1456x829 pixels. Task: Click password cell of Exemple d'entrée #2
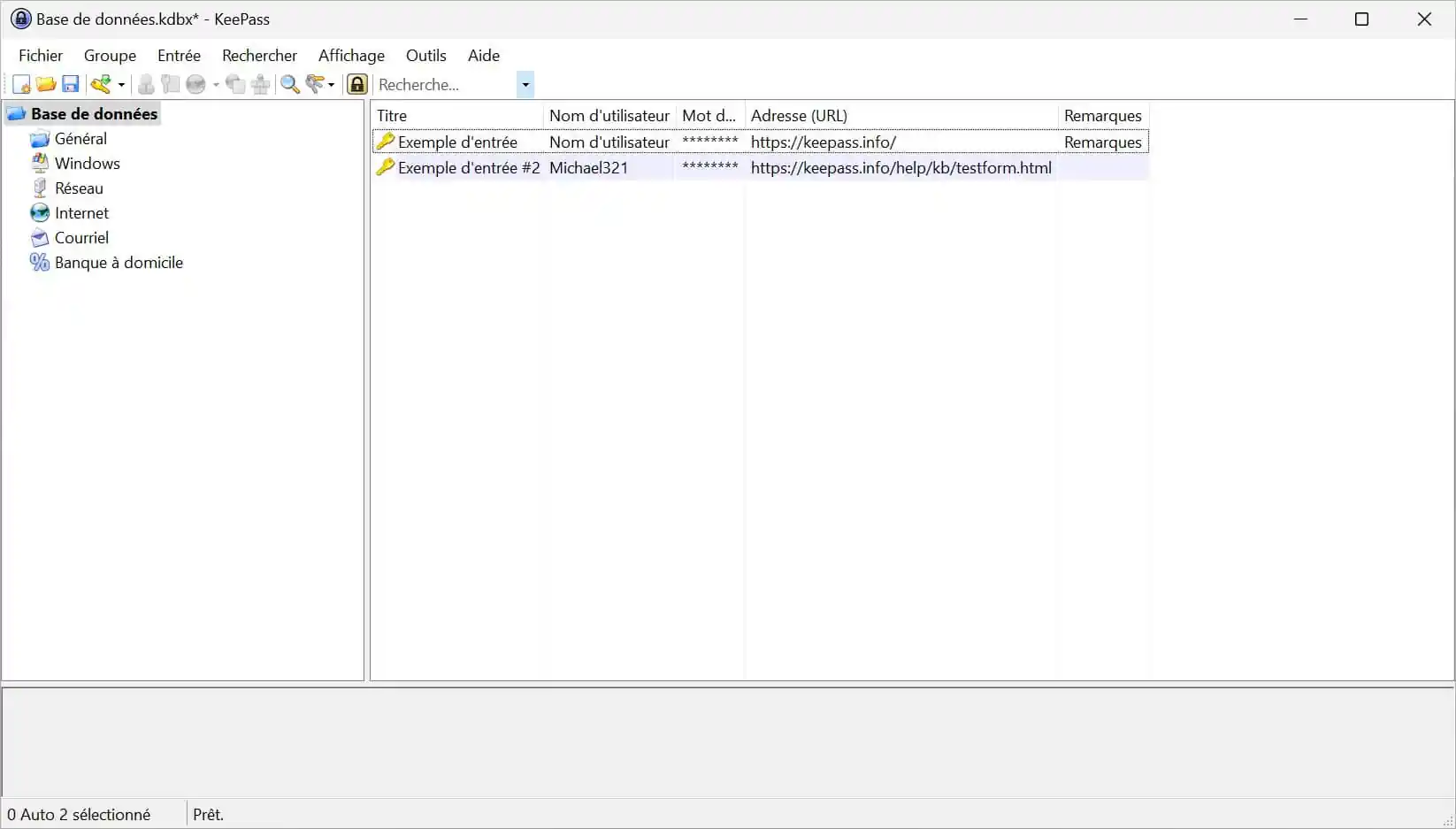point(710,167)
